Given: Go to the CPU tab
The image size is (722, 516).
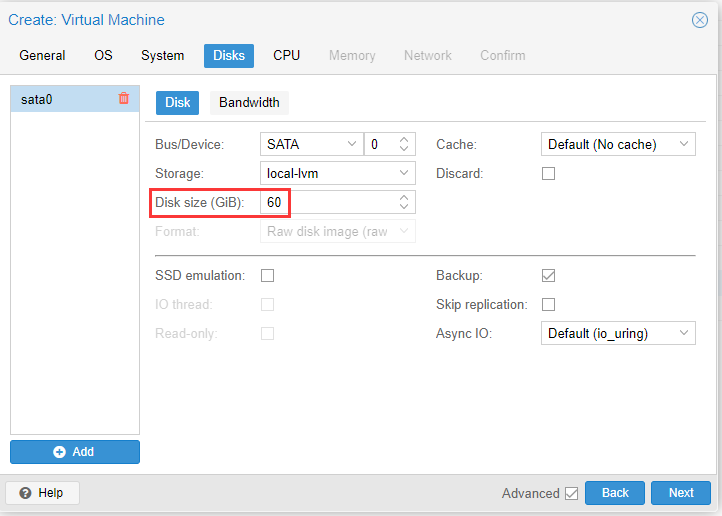Looking at the screenshot, I should (287, 55).
